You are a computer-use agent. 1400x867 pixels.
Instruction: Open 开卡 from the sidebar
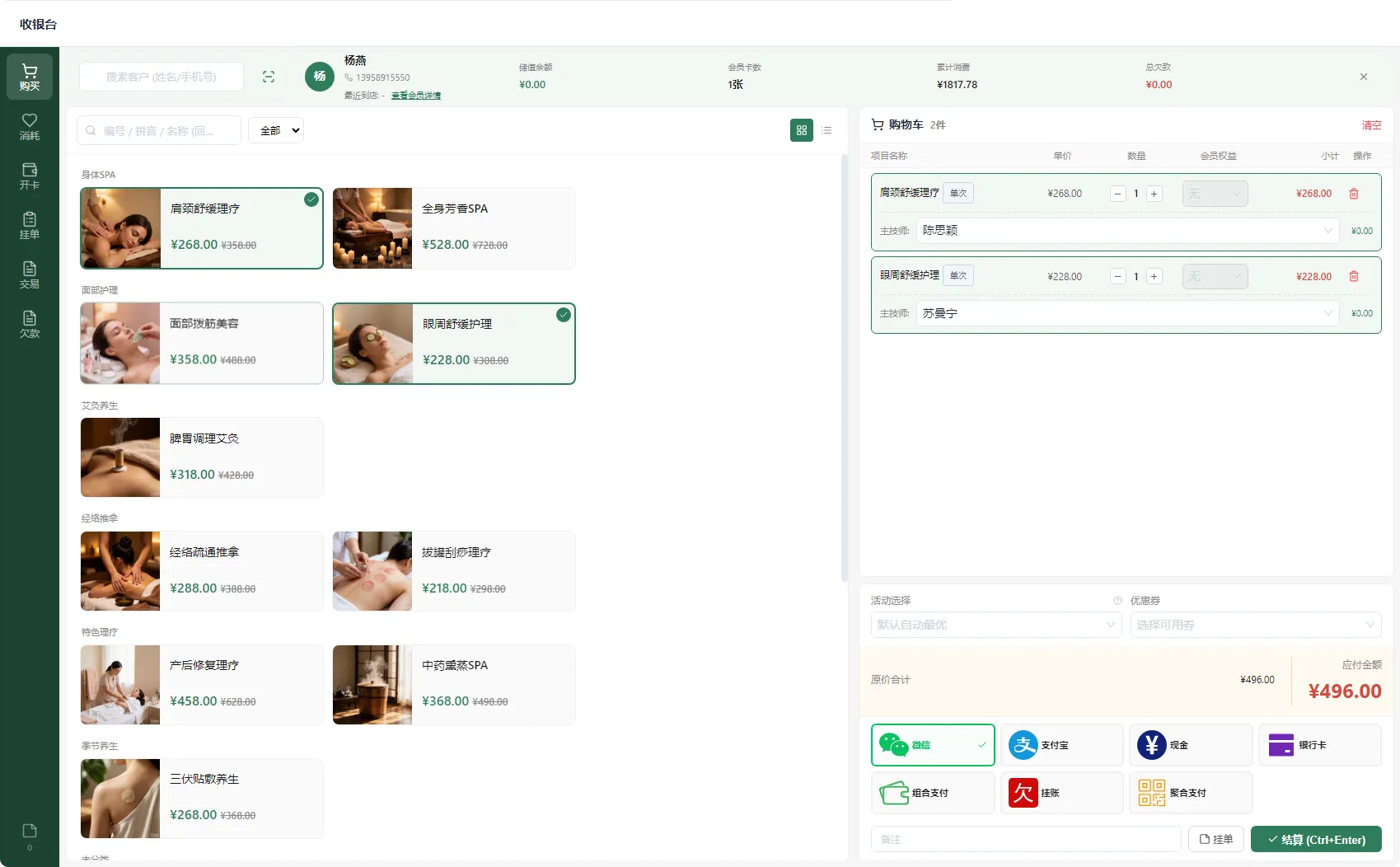click(x=30, y=176)
